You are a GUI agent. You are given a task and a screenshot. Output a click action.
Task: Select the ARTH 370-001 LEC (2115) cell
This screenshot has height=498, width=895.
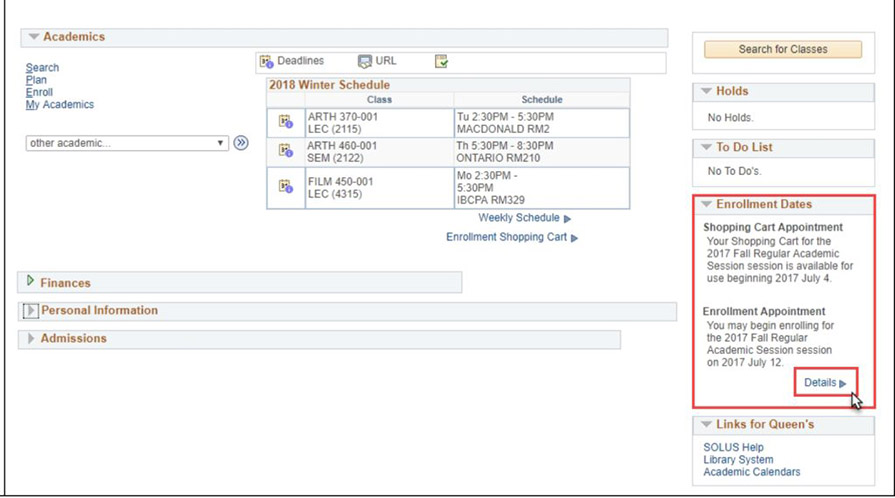(x=379, y=123)
